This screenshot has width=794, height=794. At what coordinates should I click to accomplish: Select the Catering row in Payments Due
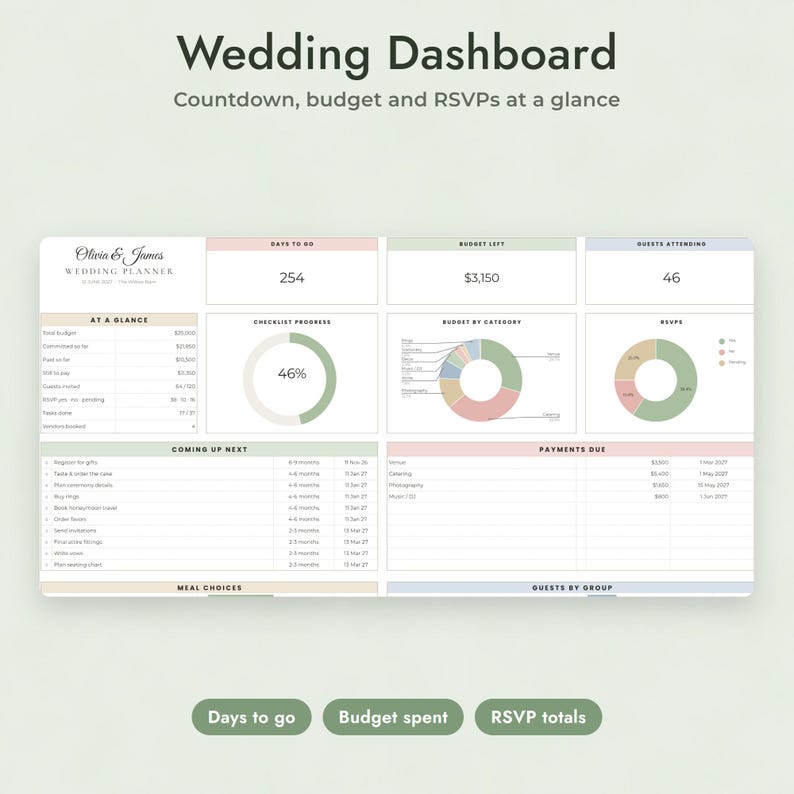[571, 474]
